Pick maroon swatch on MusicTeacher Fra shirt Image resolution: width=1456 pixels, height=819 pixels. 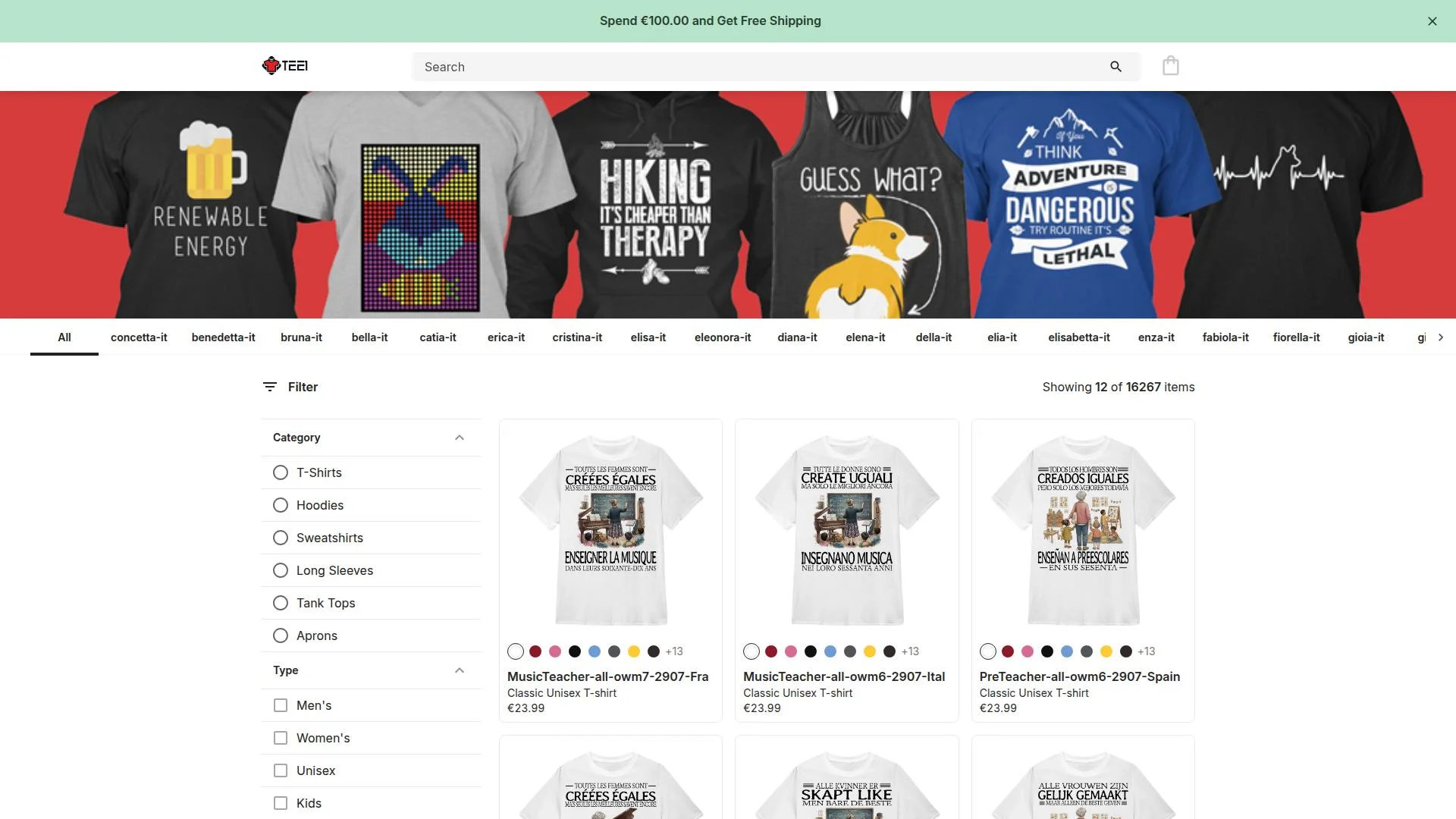point(535,651)
